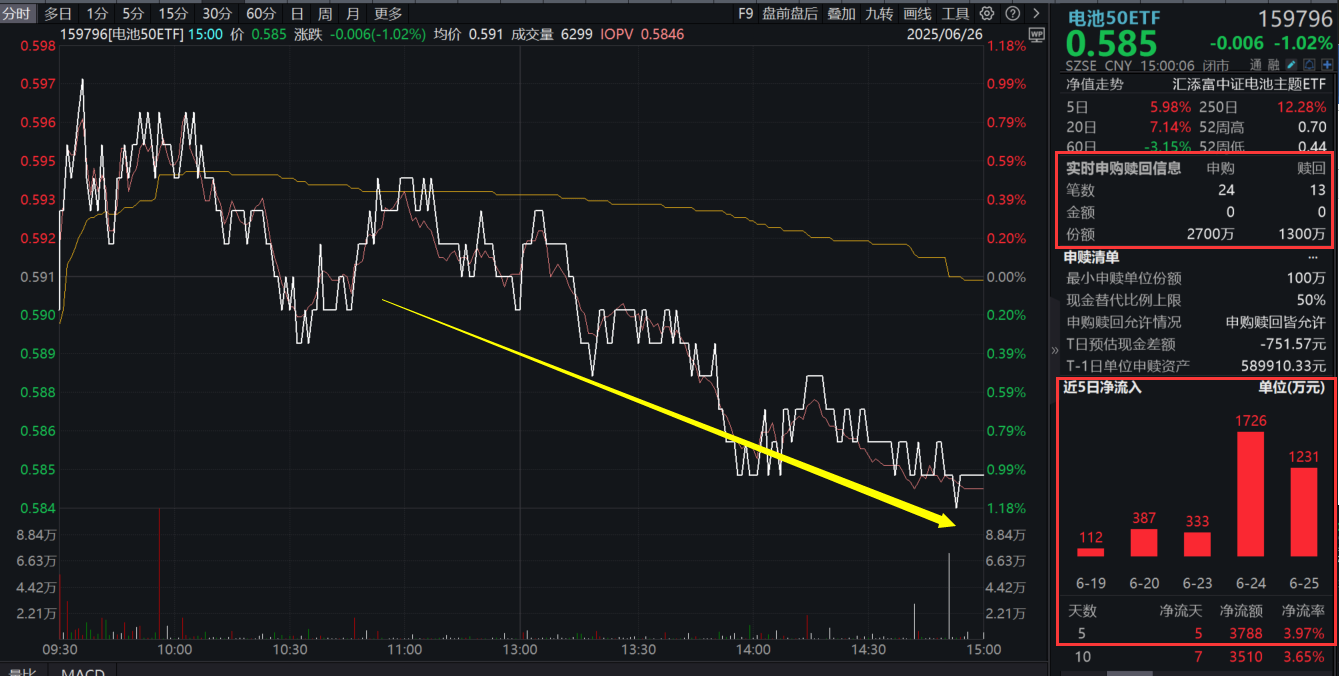Screen dimensions: 1339x676
Task: Click the 叠加 overlay button
Action: [842, 13]
